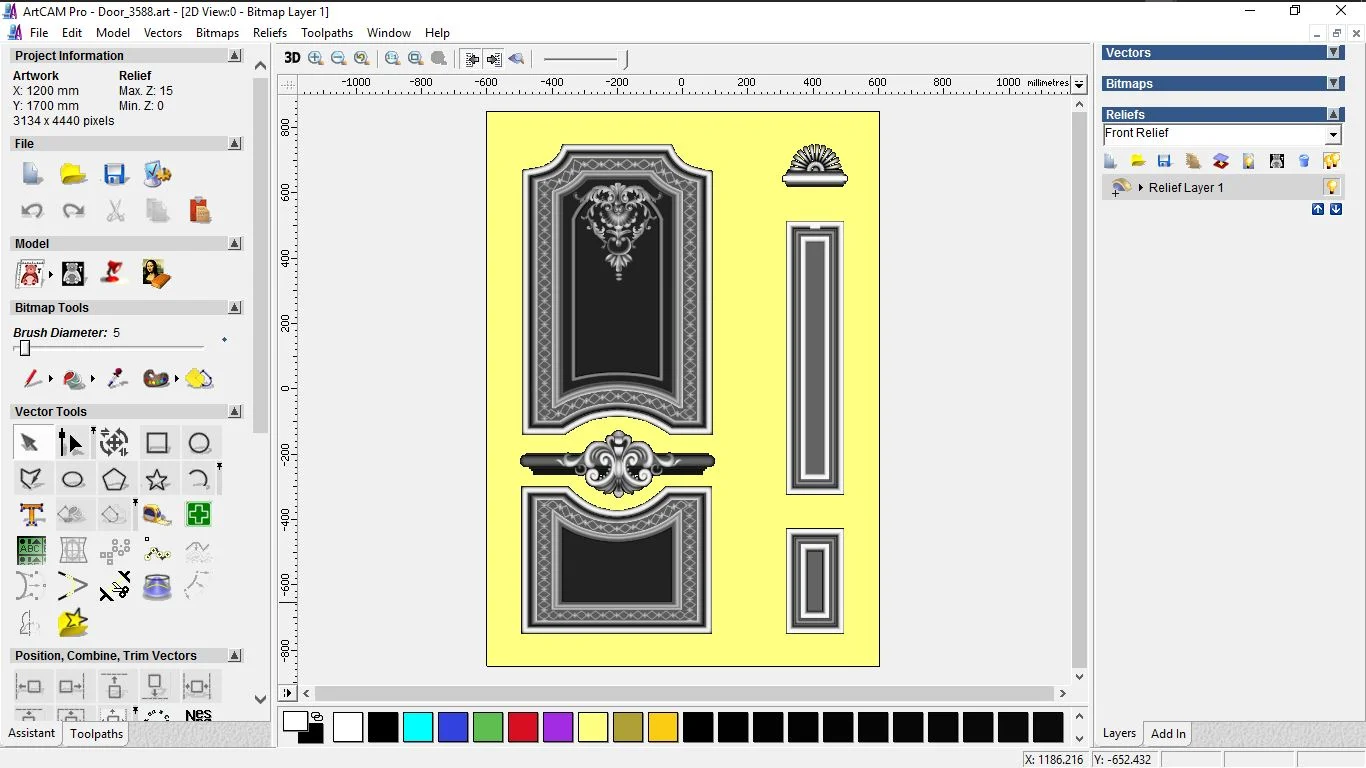Choose the Create Vector Text tool
Image resolution: width=1366 pixels, height=768 pixels.
point(31,515)
